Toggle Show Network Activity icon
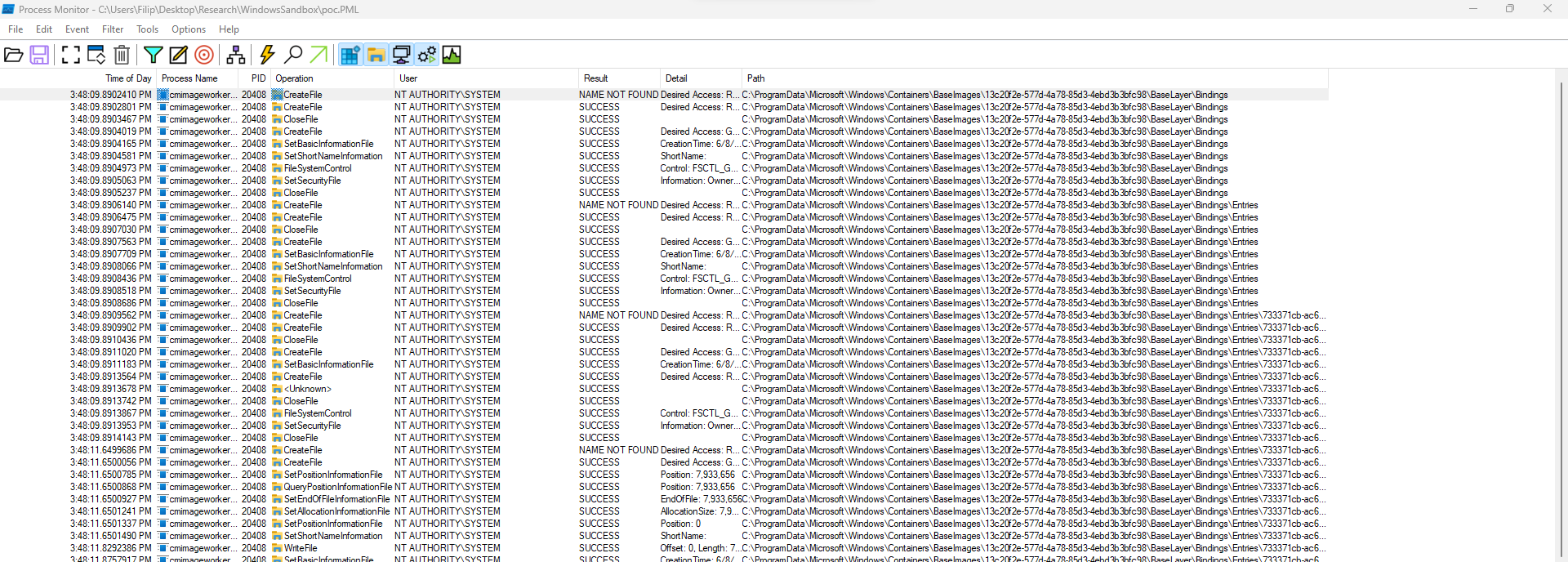Viewport: 1568px width, 562px height. (x=401, y=55)
